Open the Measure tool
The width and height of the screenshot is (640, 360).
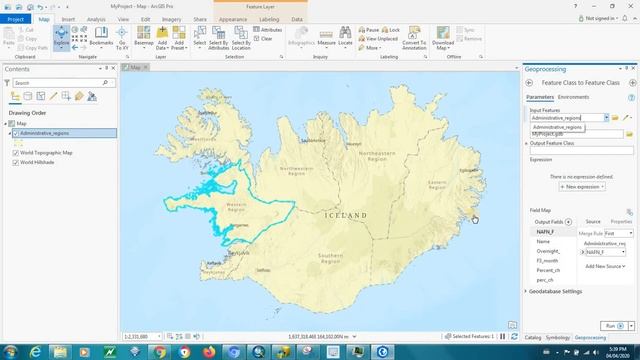[326, 38]
